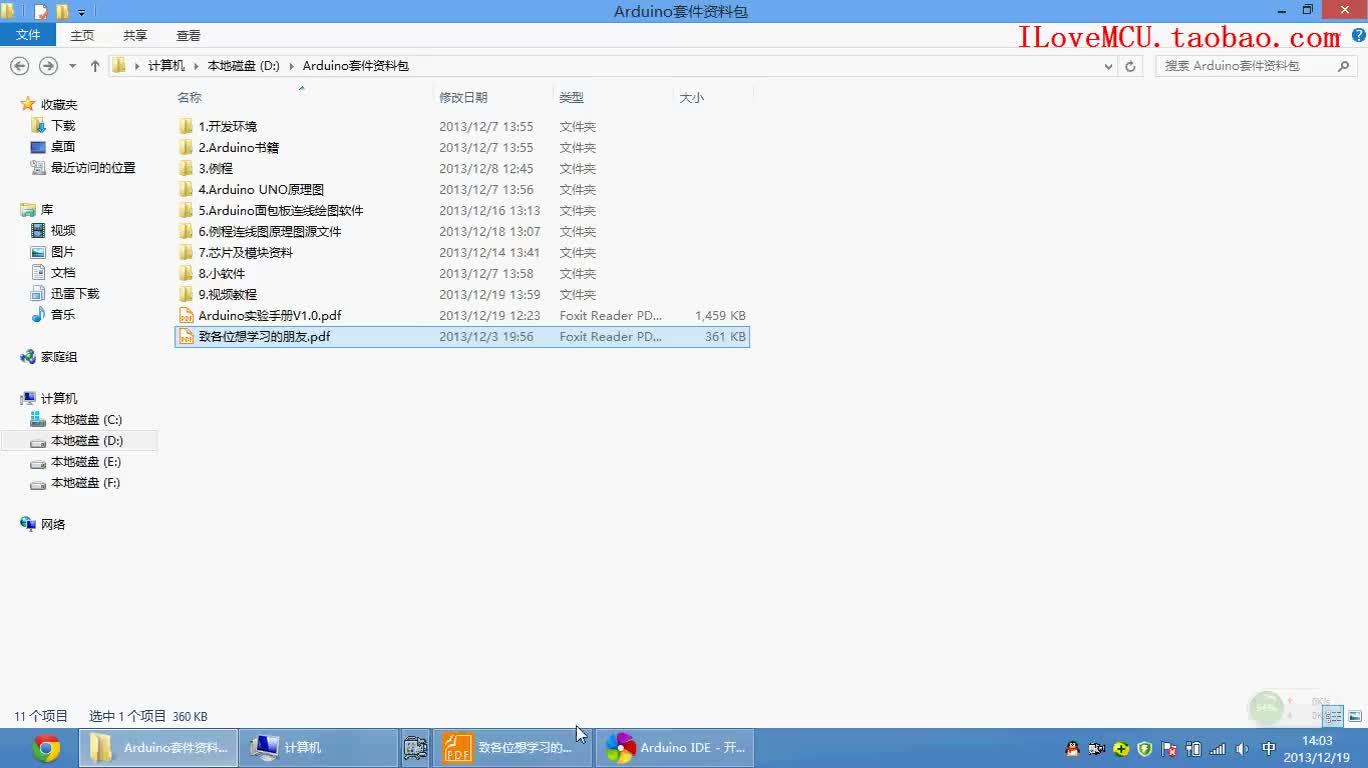Open the 视频 library
1368x768 pixels.
click(63, 230)
